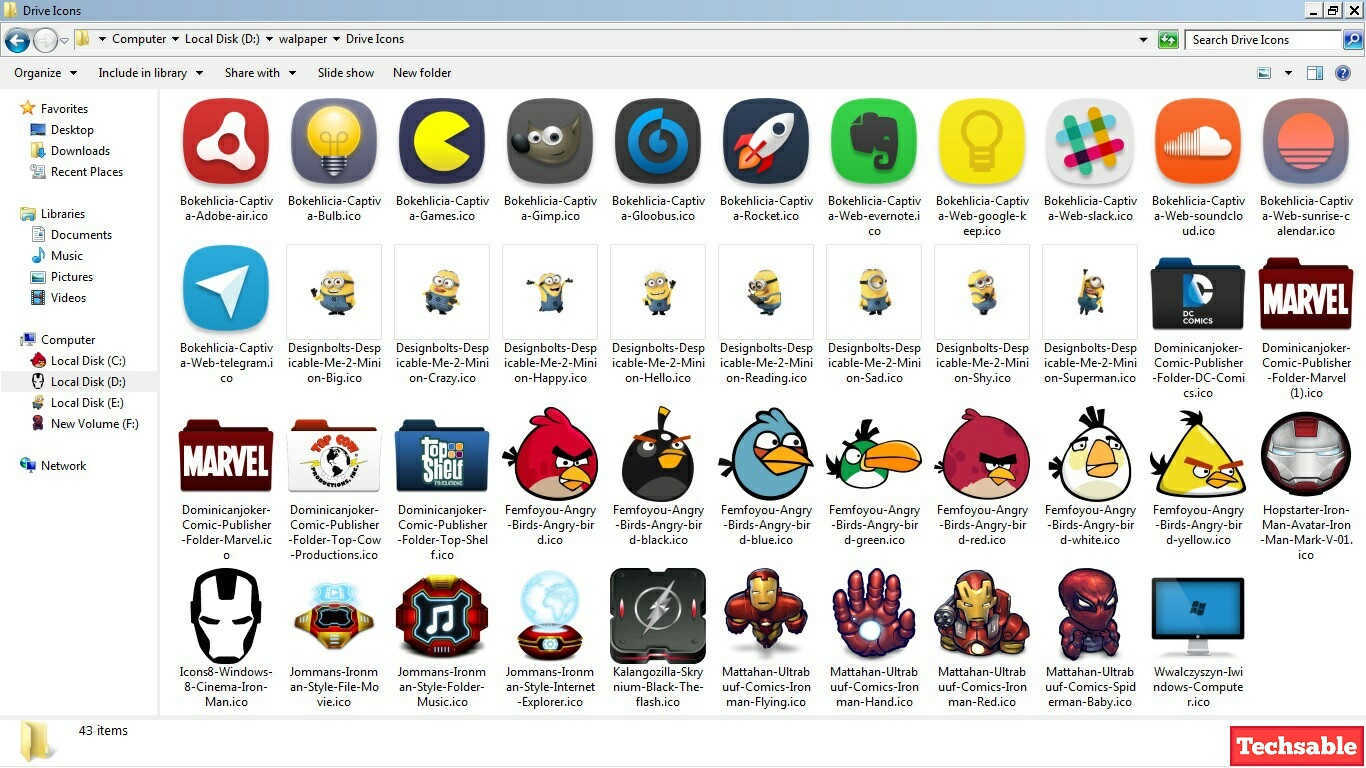Screen dimensions: 1366x768
Task: Refresh the Drive Icons folder
Action: [1168, 40]
